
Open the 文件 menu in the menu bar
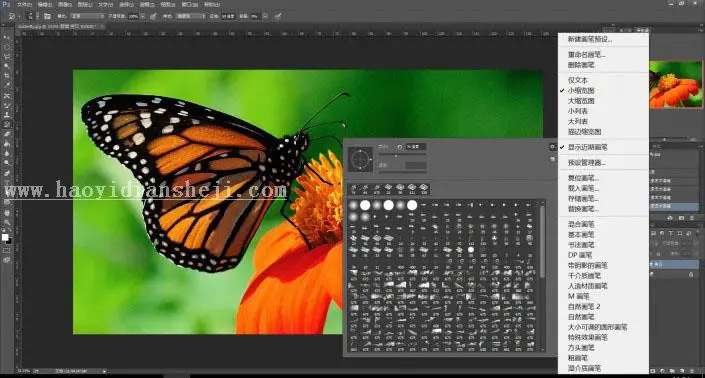tap(24, 4)
